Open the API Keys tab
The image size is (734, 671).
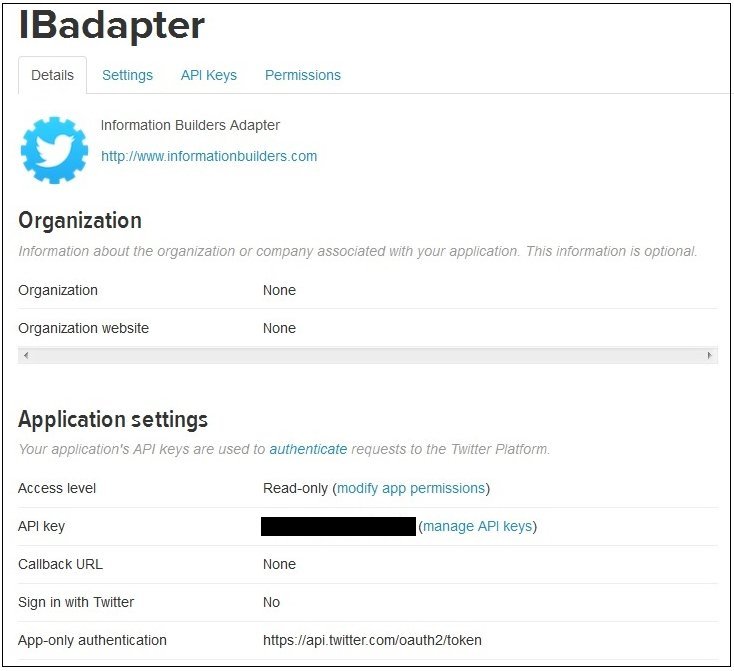pos(209,75)
